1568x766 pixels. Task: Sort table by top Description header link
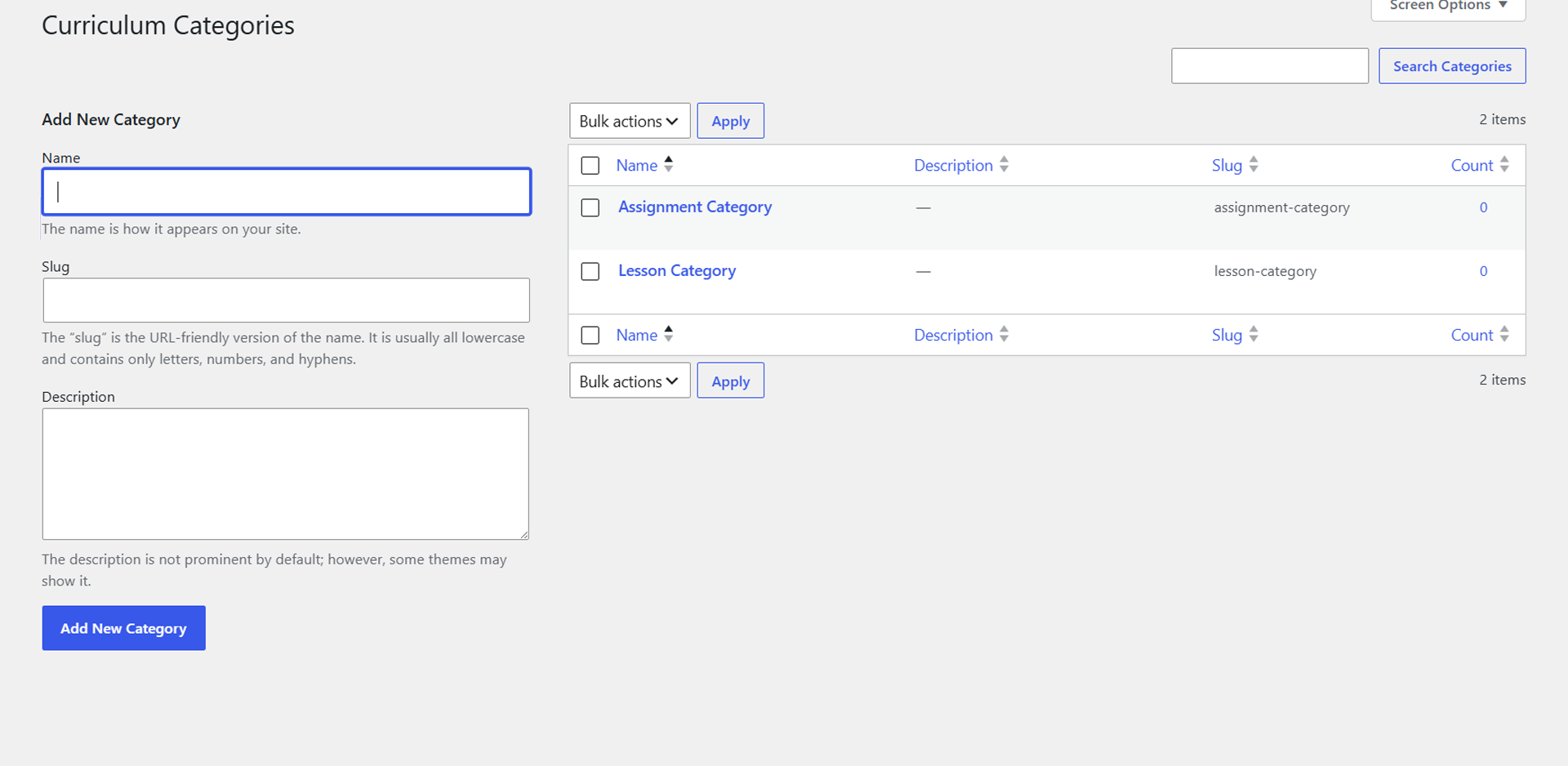point(953,166)
